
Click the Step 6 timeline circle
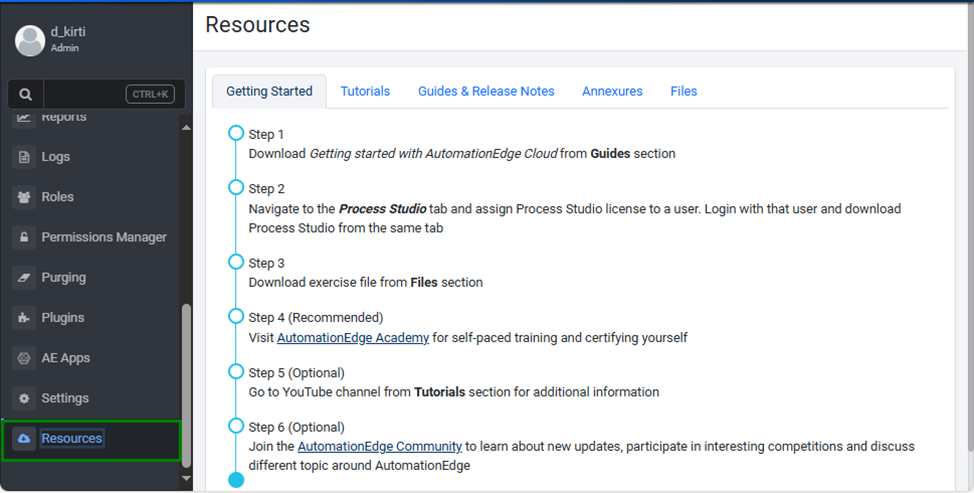tap(236, 426)
